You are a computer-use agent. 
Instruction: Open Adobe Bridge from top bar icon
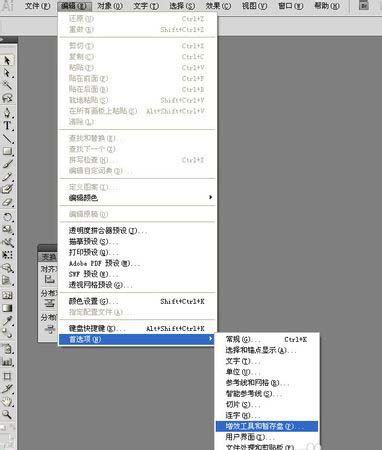coord(364,5)
